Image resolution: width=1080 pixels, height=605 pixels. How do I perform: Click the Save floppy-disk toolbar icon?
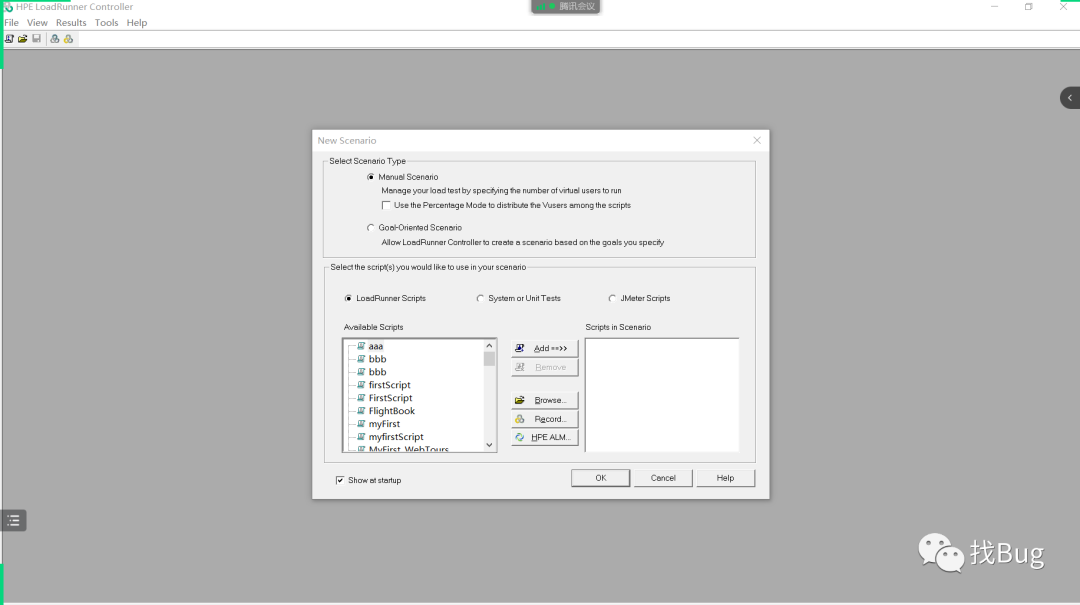(37, 39)
